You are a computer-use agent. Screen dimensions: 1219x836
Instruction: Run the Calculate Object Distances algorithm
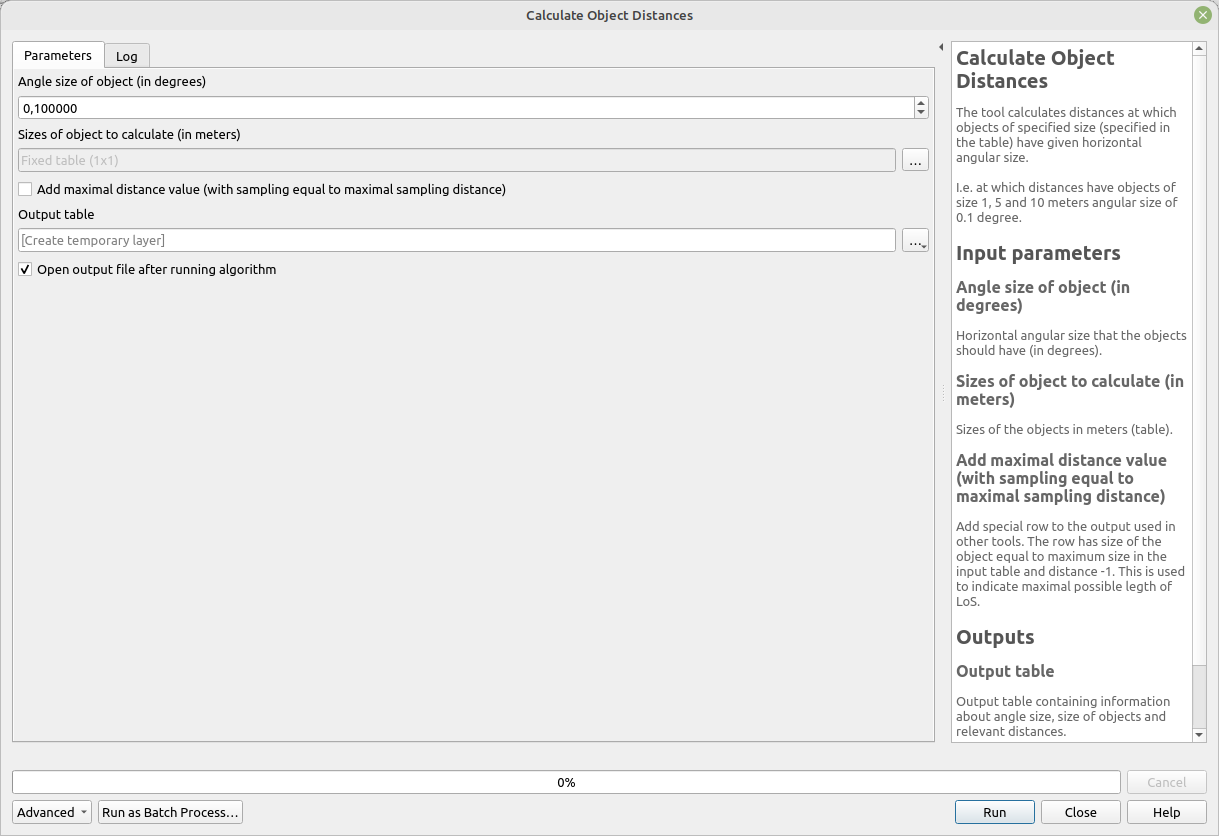pos(994,812)
